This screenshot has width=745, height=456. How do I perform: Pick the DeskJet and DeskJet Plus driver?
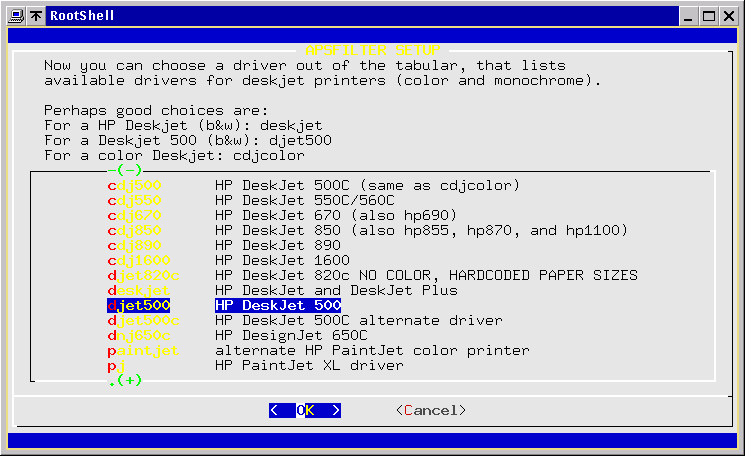[x=138, y=290]
